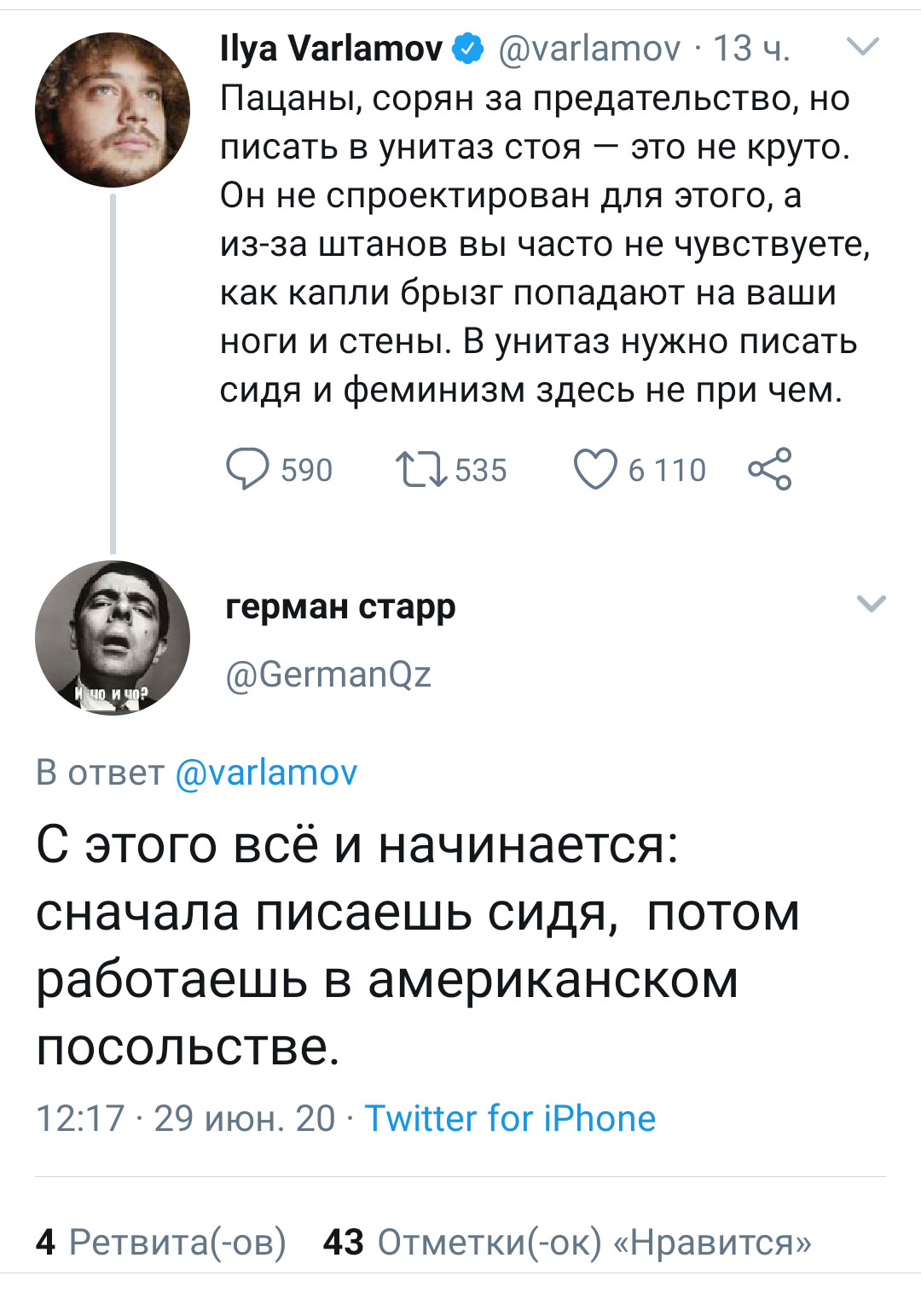Click the @varlamov mention after 'В ответ'
Screen dimensions: 921x1316
(x=266, y=773)
